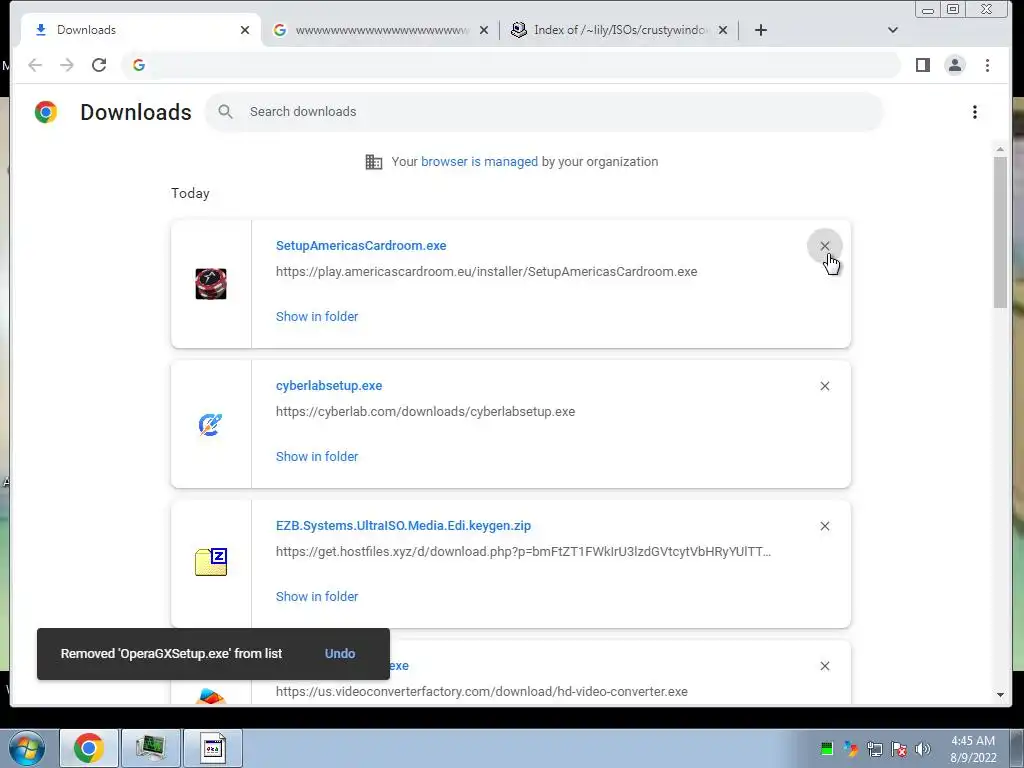The image size is (1024, 768).
Task: Click the videoconverterfactory download URL text
Action: point(481,691)
